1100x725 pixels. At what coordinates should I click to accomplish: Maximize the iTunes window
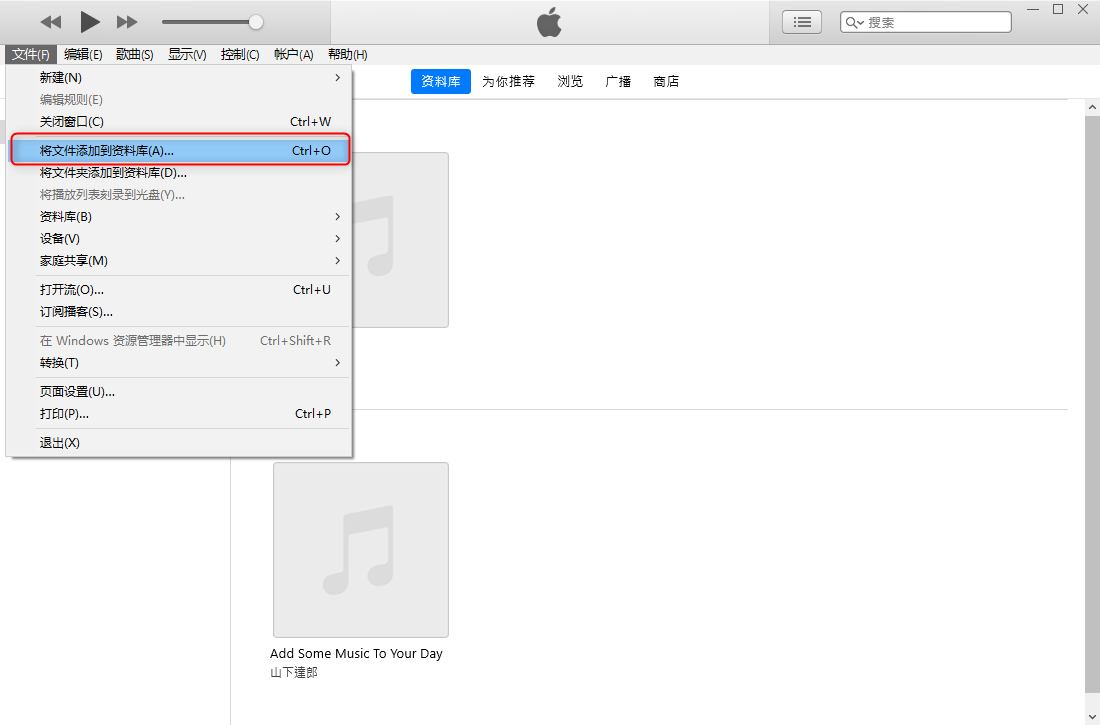1059,9
